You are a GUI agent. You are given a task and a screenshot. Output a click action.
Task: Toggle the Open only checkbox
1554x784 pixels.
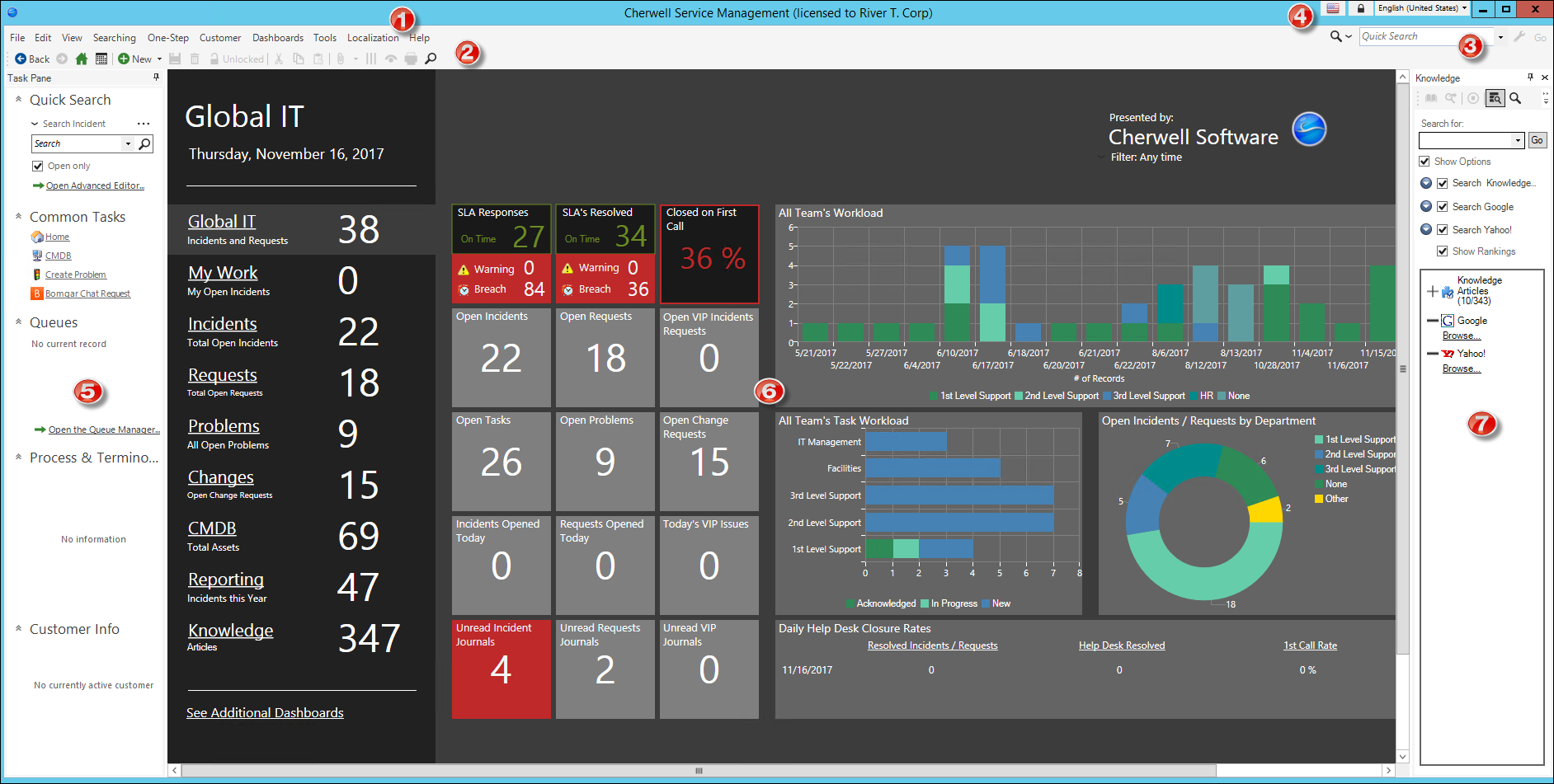pyautogui.click(x=37, y=166)
